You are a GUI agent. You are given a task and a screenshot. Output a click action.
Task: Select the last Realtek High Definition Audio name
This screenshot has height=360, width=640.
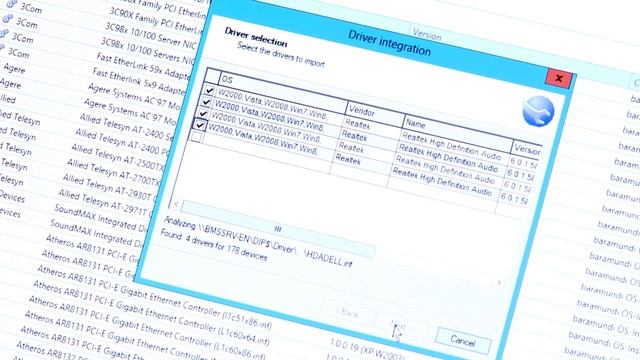click(x=442, y=181)
